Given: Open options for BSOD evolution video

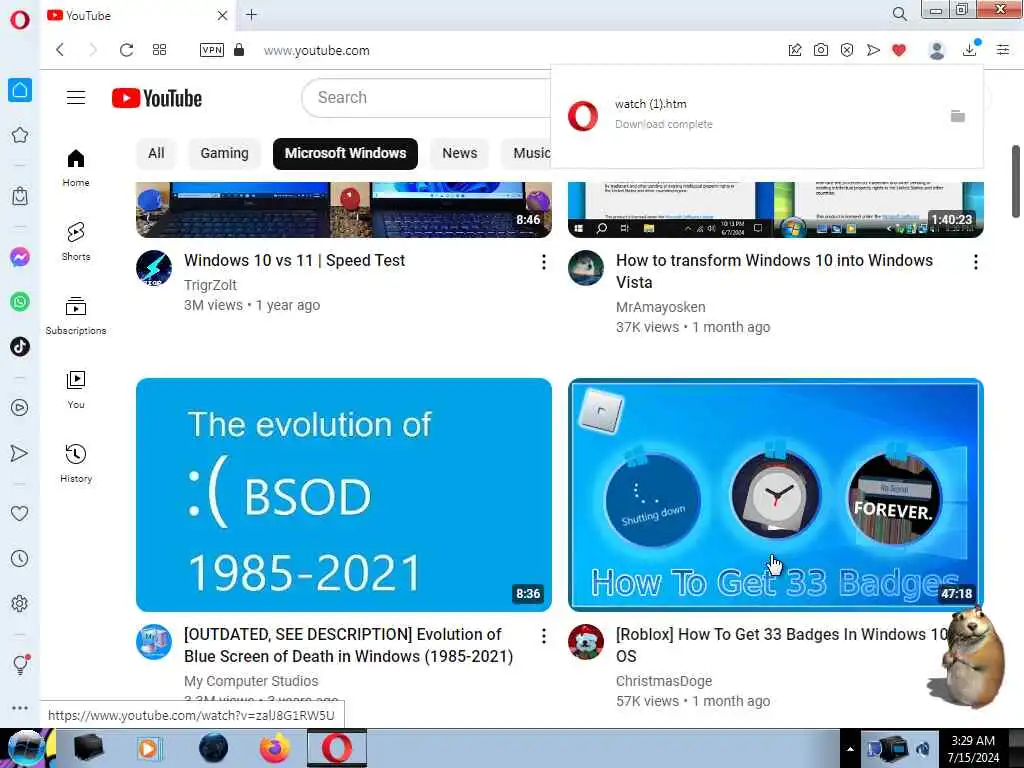Looking at the screenshot, I should coord(543,636).
